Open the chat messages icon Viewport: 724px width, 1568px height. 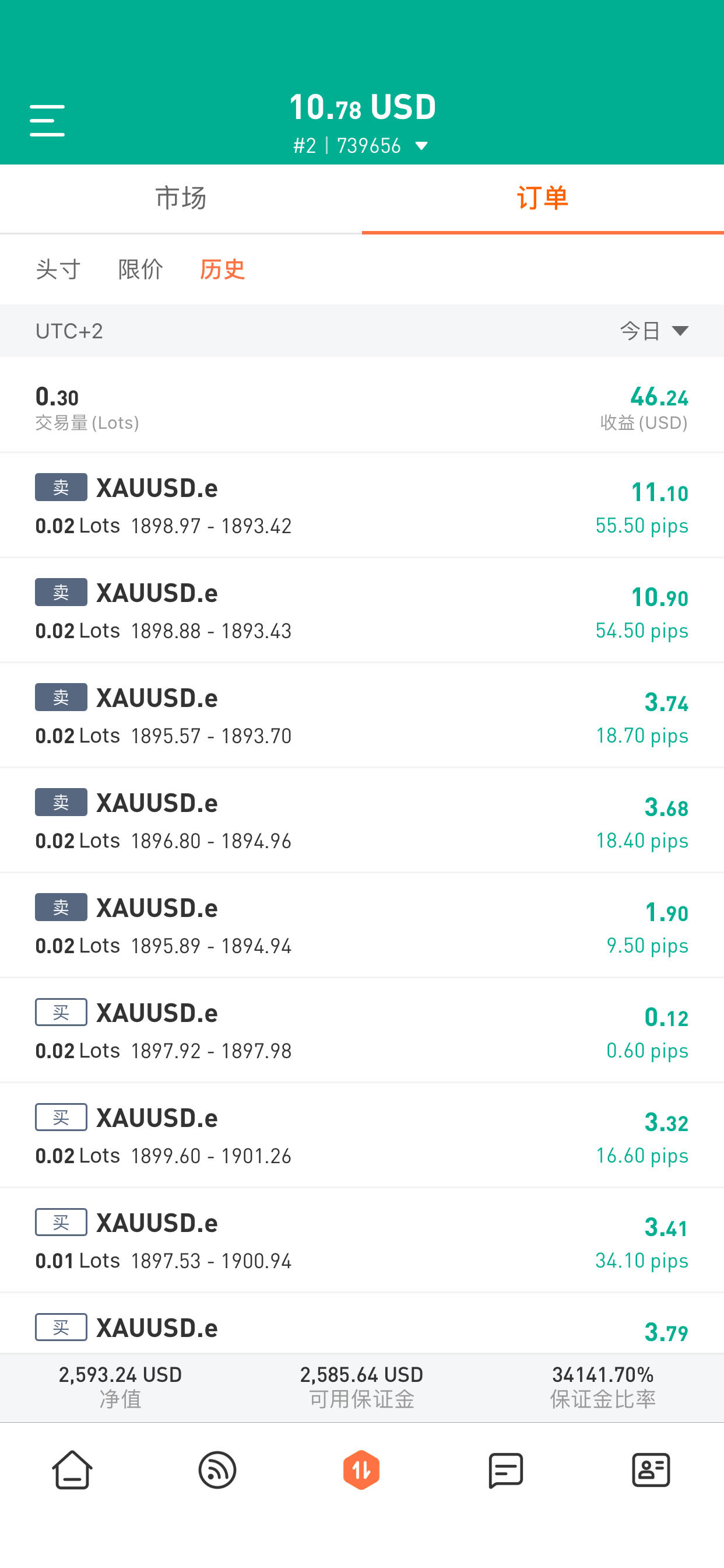click(x=506, y=1469)
